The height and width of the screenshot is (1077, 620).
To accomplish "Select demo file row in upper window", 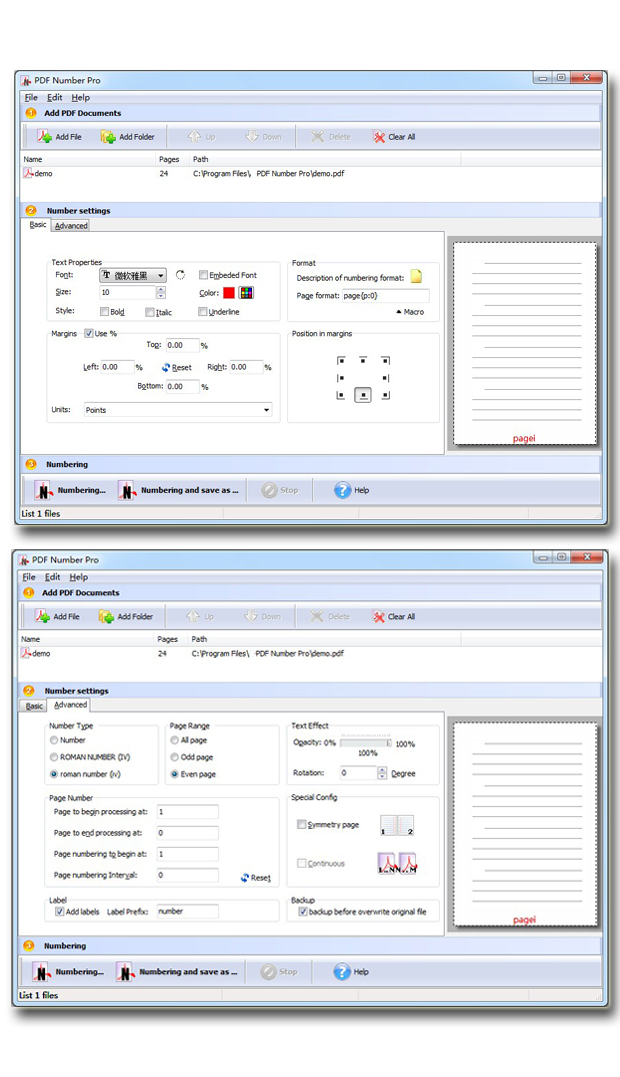I will pos(240,174).
